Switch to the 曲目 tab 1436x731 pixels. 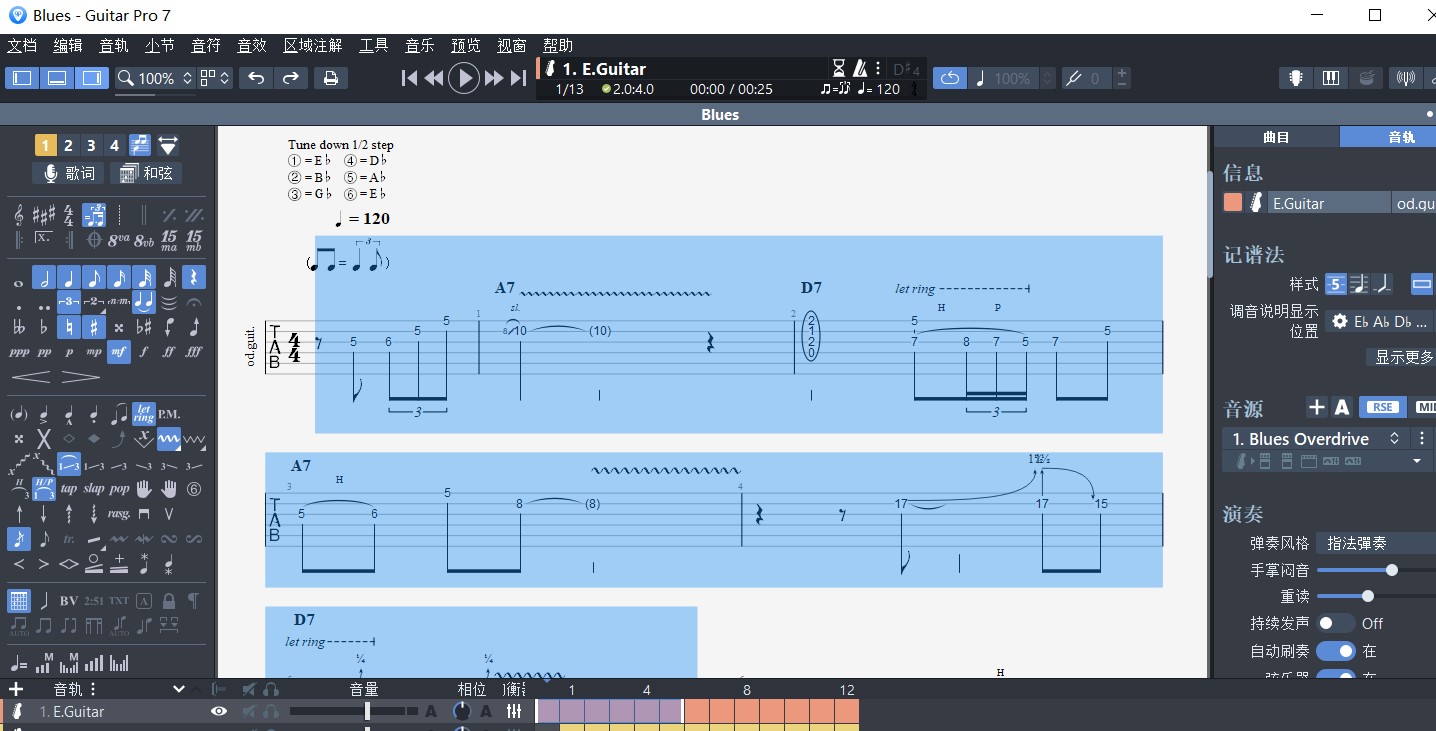[1276, 137]
